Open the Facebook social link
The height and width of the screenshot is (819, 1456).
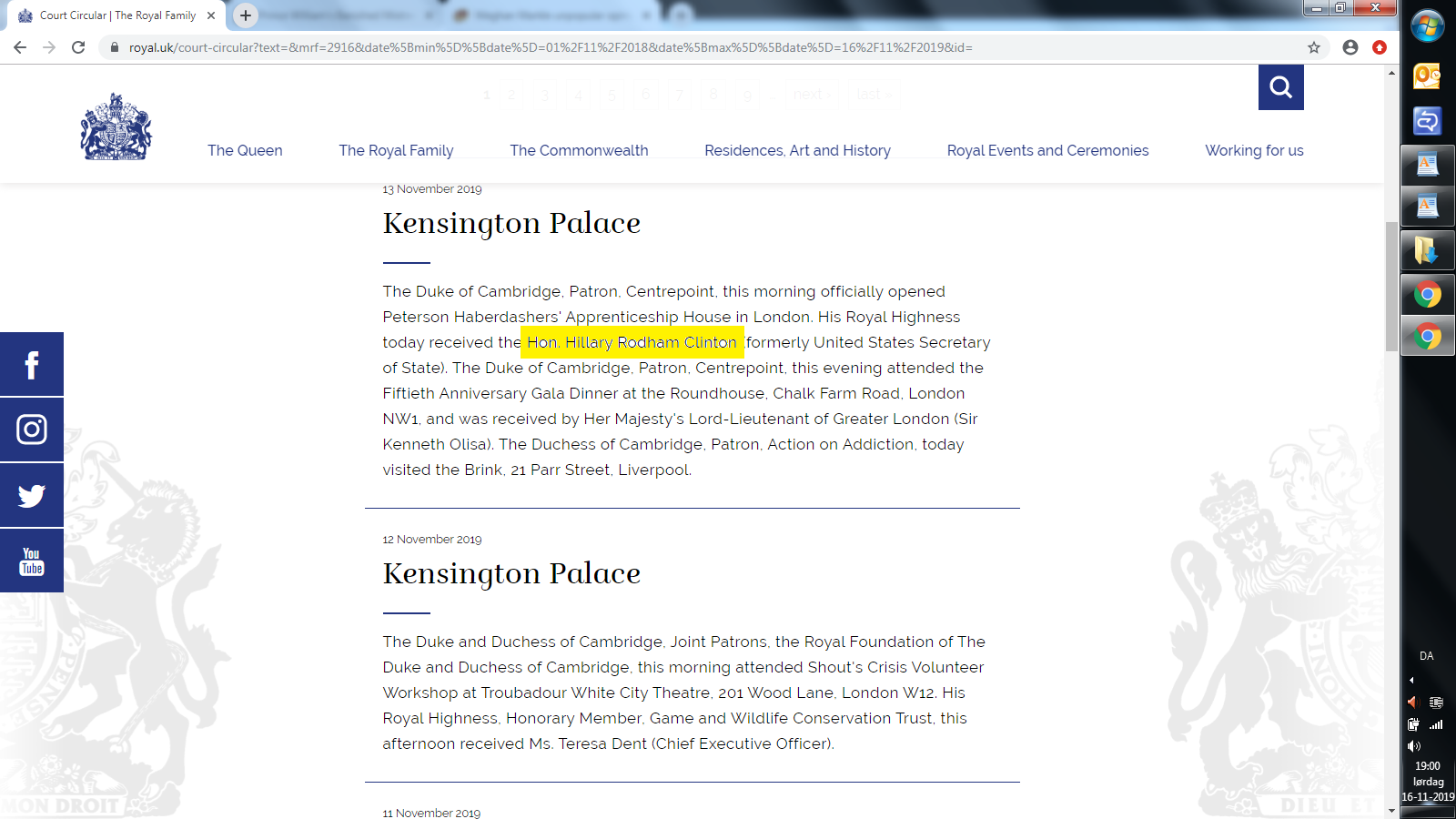[32, 364]
